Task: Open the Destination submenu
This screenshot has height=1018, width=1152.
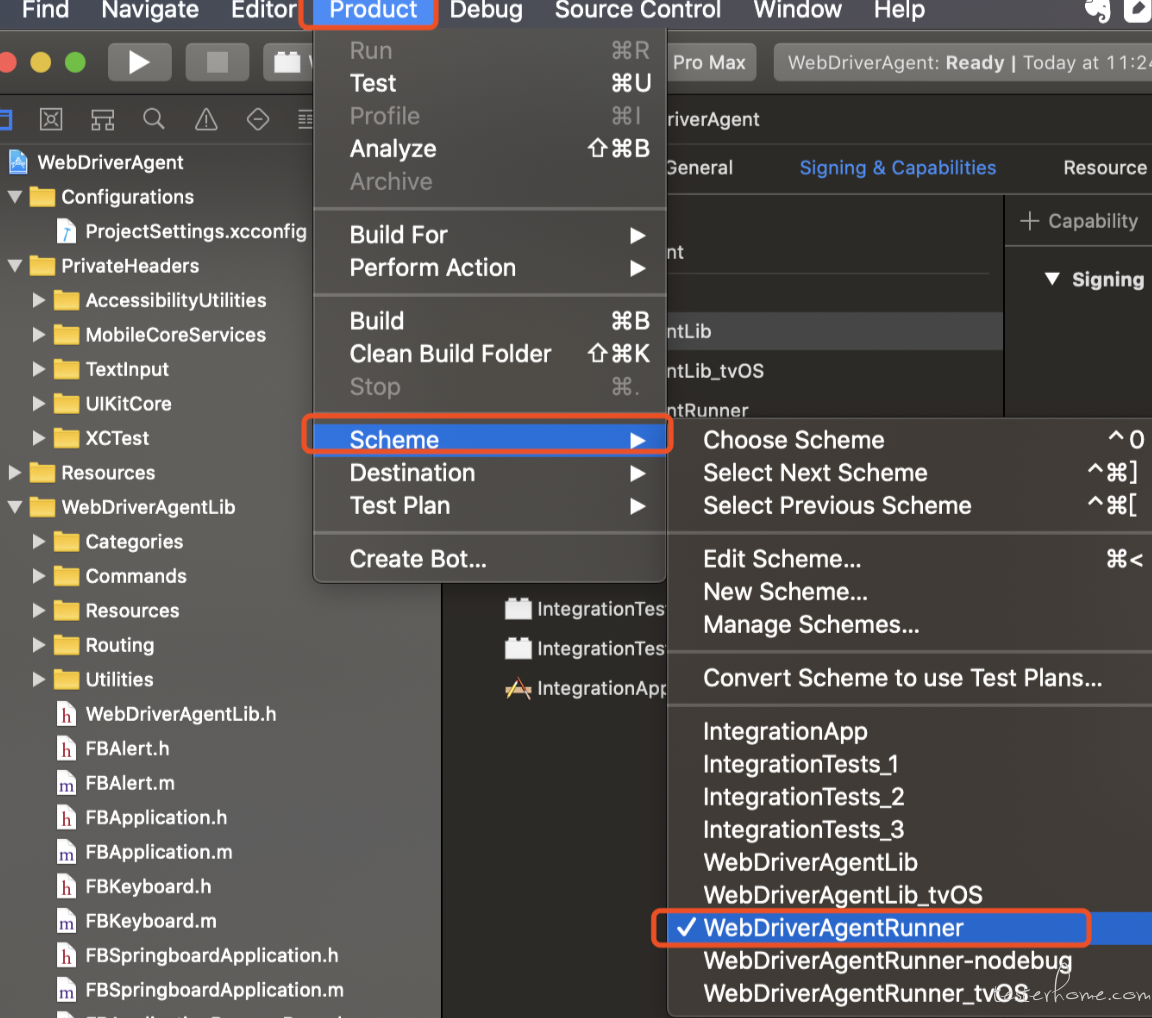Action: [489, 473]
